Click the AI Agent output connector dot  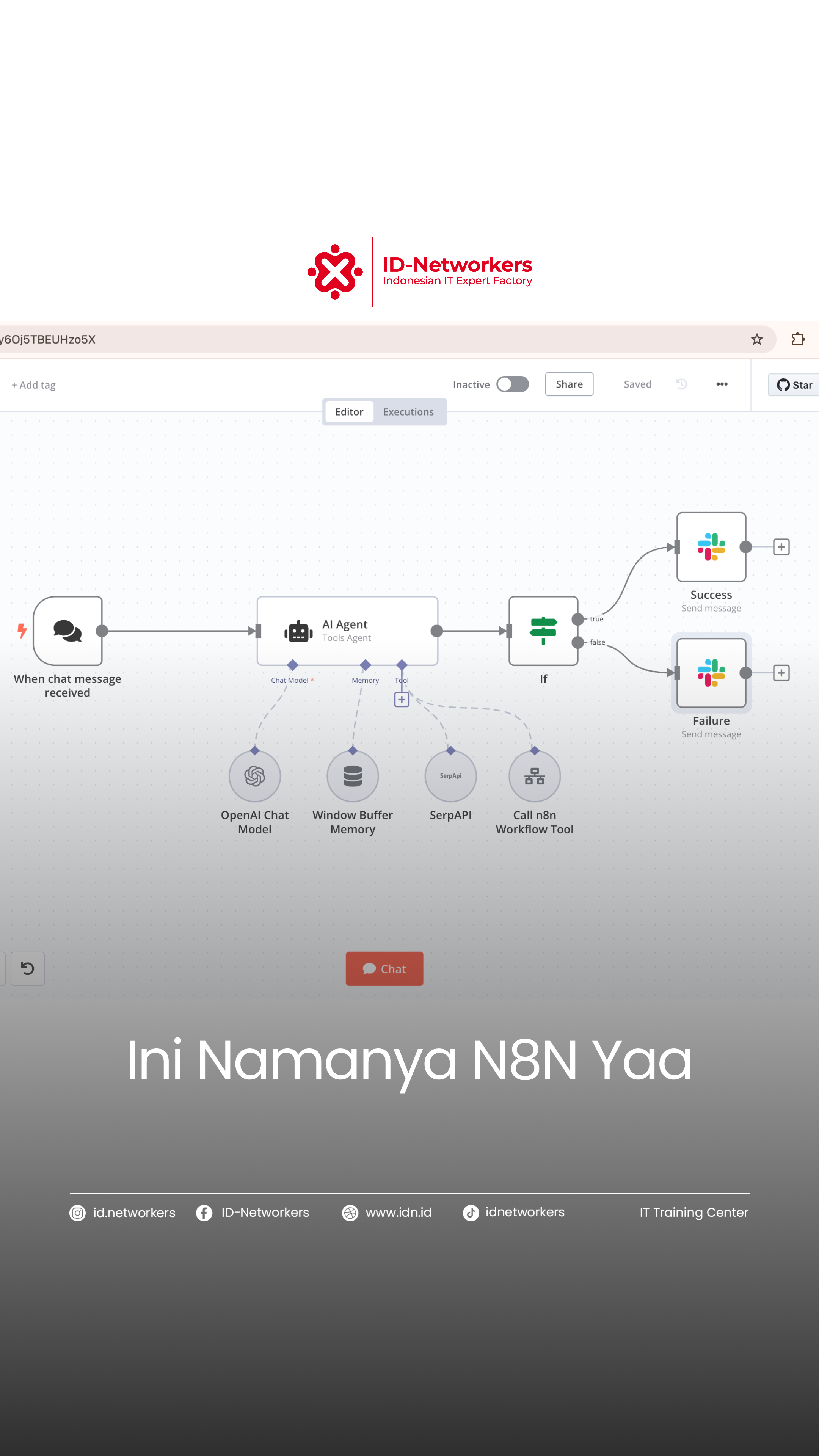tap(437, 631)
